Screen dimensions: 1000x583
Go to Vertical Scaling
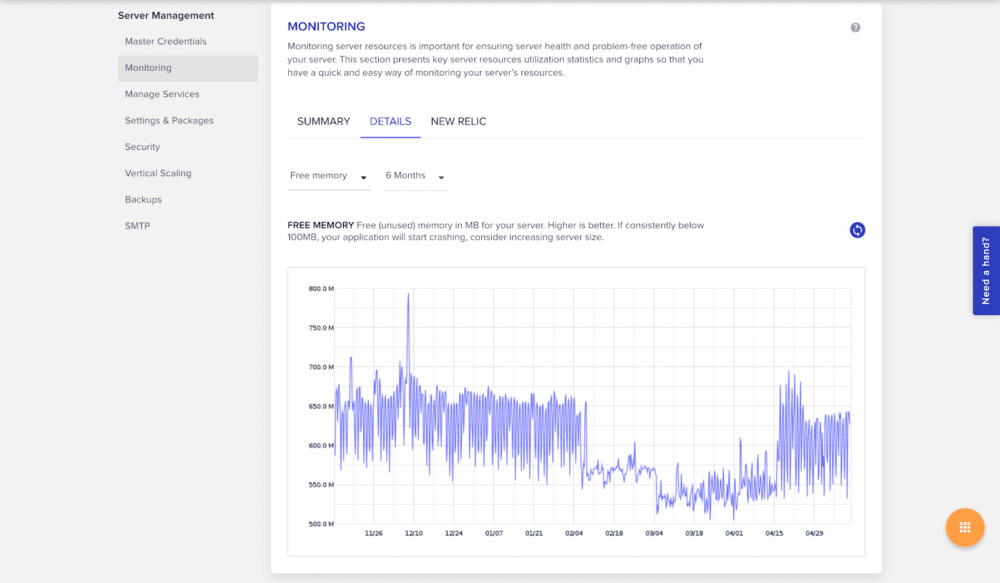coord(158,173)
